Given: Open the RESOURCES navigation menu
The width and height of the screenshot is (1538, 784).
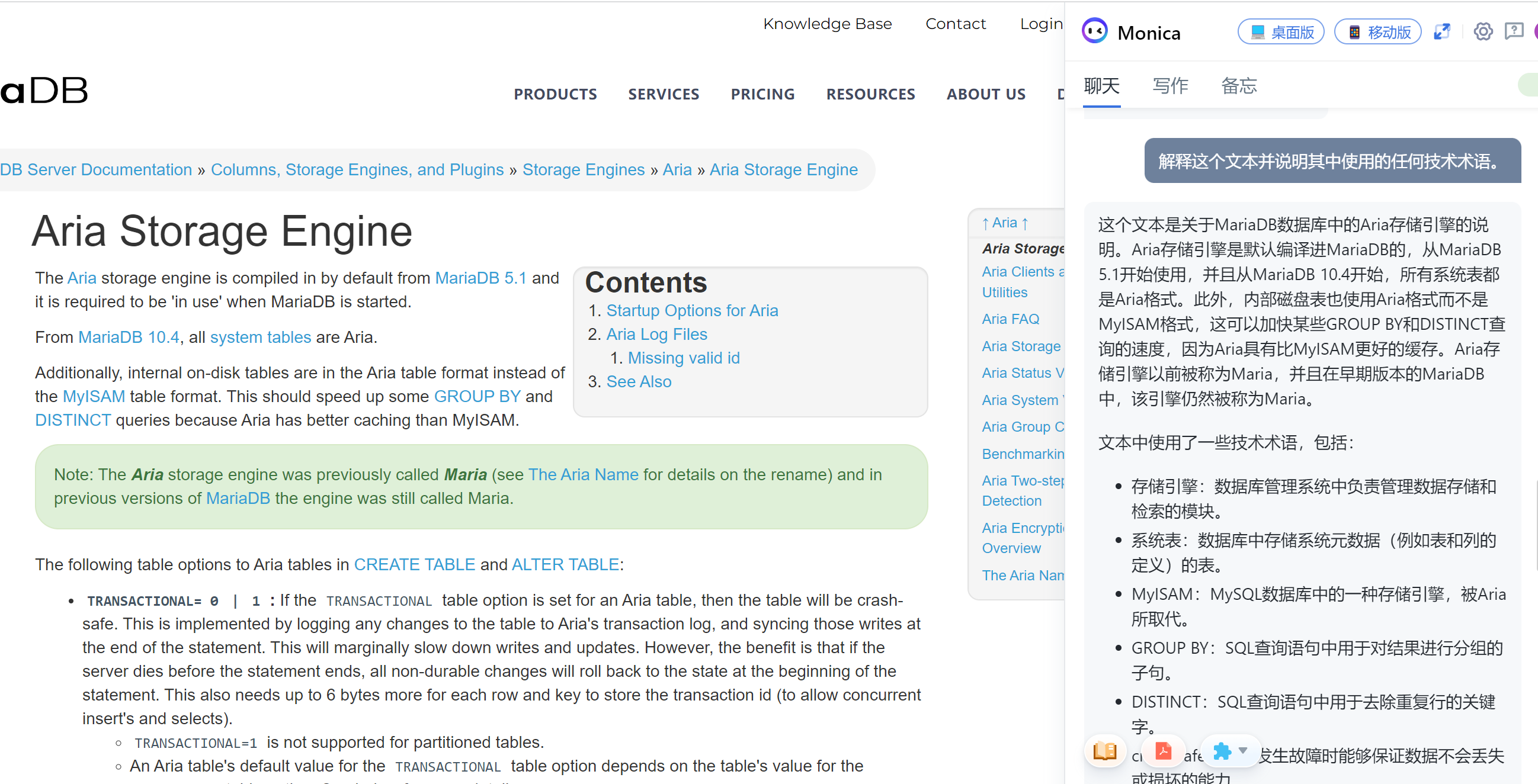Looking at the screenshot, I should (x=870, y=94).
